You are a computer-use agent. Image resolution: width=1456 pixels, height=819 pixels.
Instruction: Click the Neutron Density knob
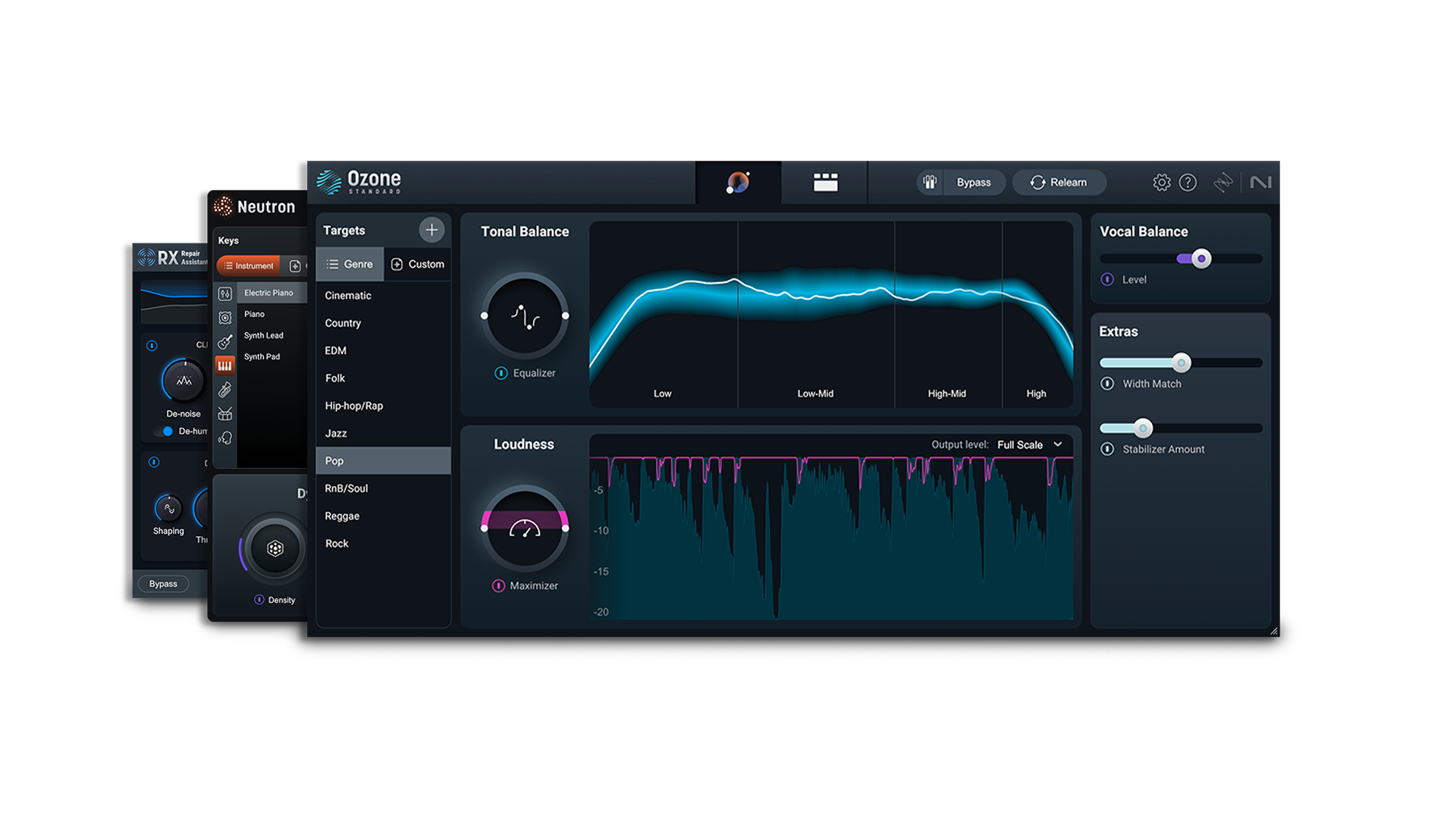[x=275, y=548]
